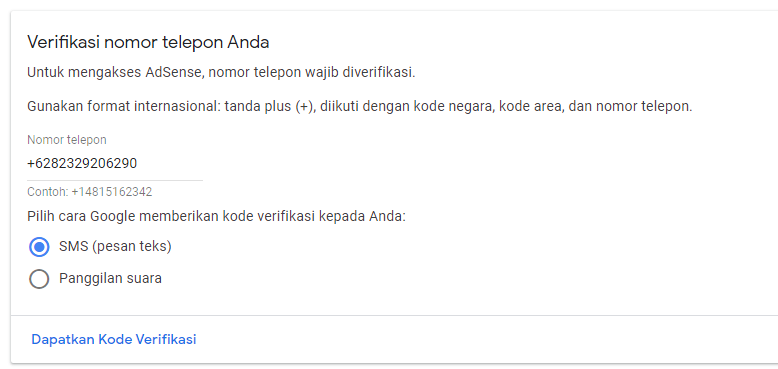This screenshot has height=369, width=778.
Task: Click the 'Contoh: +14815162342' helper text
Action: click(90, 192)
